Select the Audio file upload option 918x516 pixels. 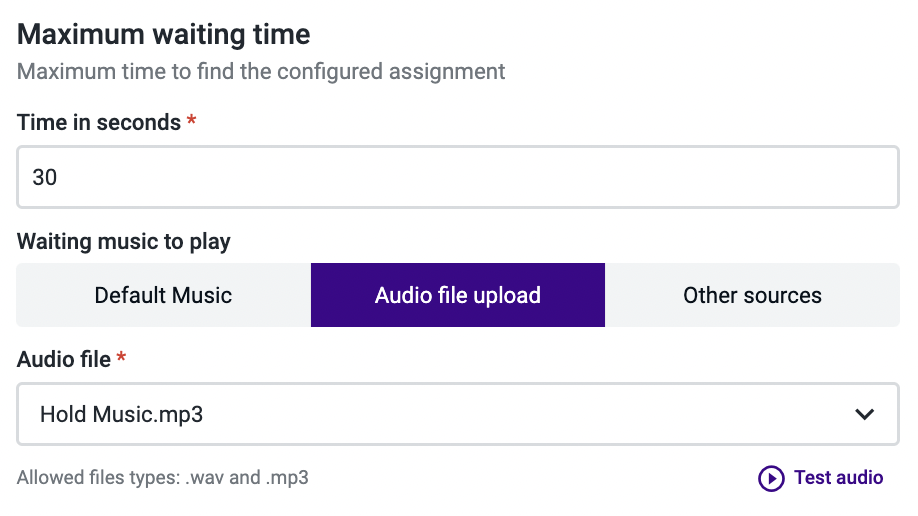458,295
